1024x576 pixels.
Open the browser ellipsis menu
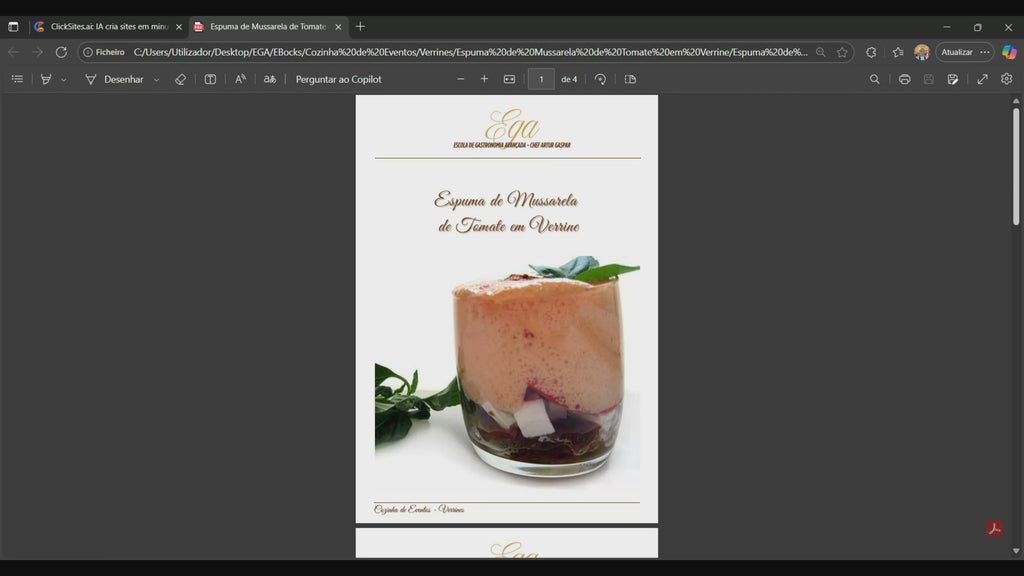(984, 51)
